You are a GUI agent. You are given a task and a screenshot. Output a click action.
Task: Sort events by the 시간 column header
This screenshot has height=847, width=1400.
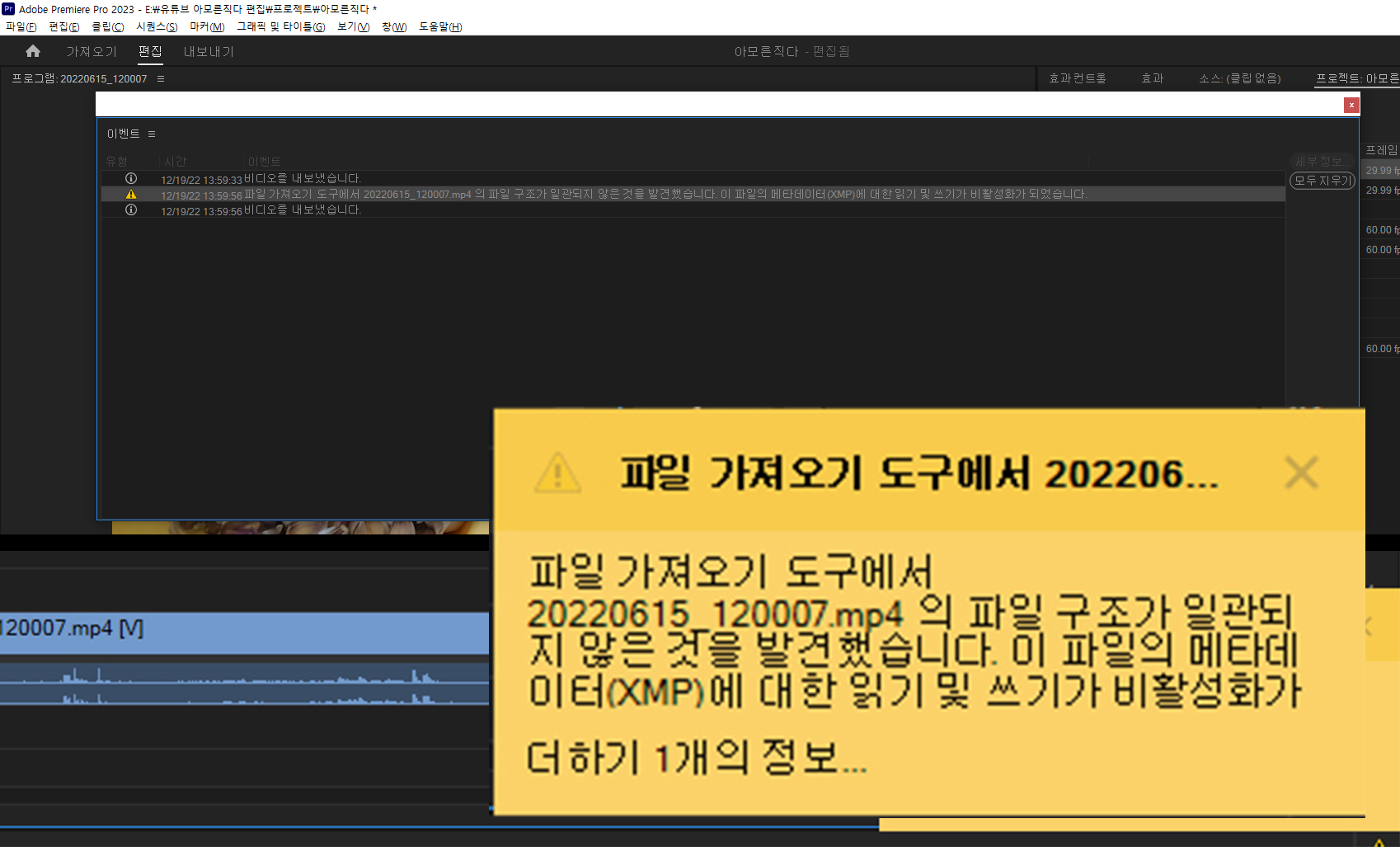pyautogui.click(x=176, y=161)
